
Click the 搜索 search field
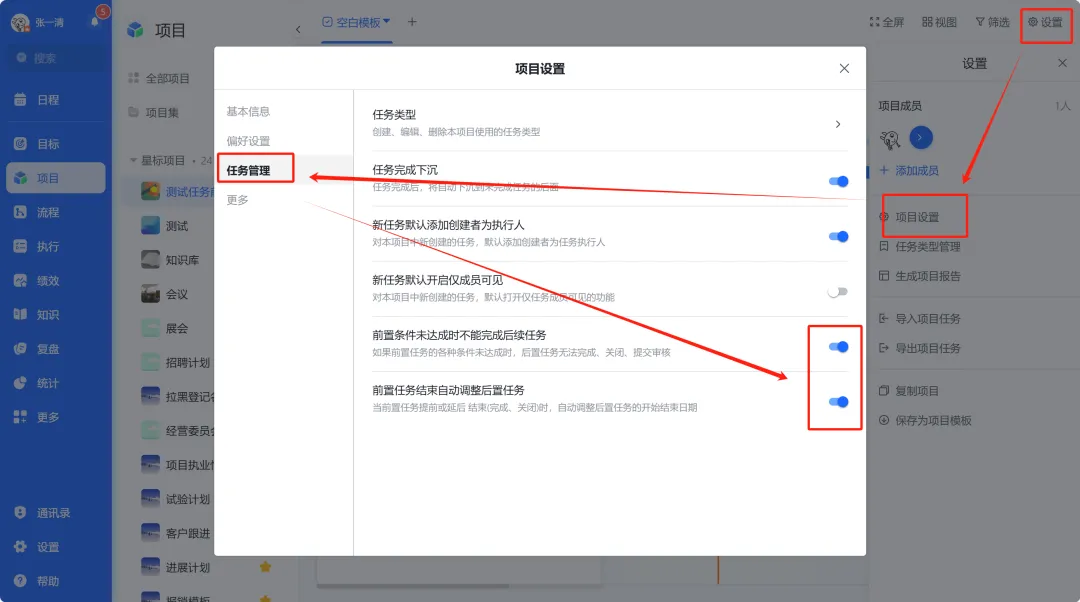pos(56,58)
